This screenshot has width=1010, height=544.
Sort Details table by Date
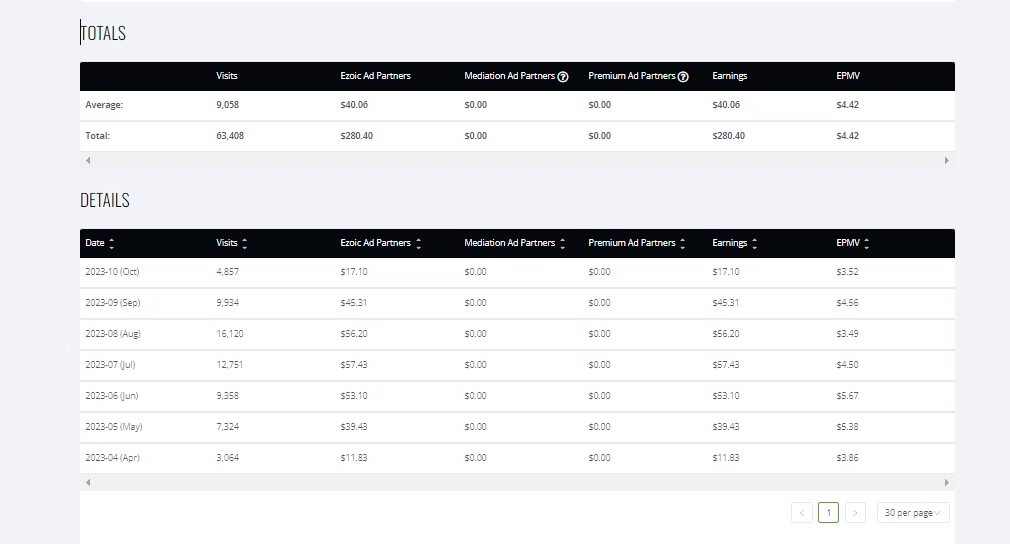pos(111,243)
